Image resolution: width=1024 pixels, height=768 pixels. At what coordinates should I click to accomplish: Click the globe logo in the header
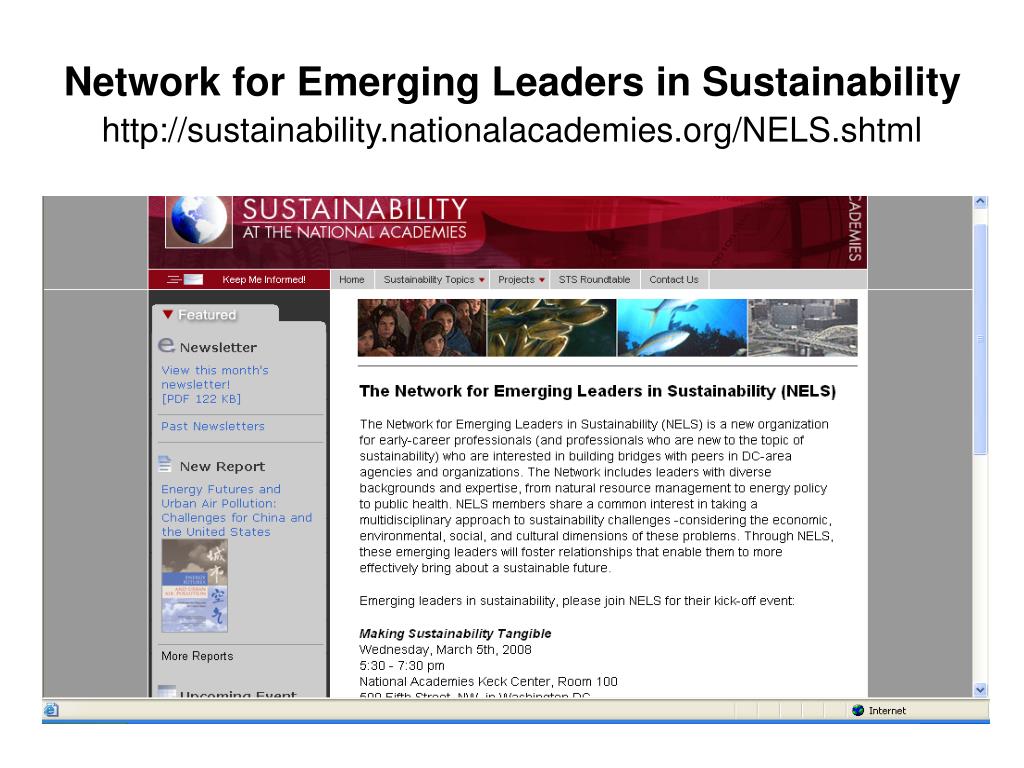click(x=199, y=221)
